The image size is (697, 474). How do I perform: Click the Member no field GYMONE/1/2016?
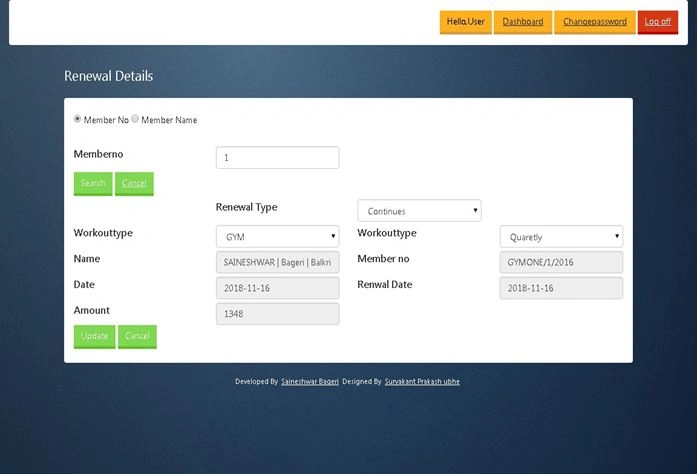[561, 262]
